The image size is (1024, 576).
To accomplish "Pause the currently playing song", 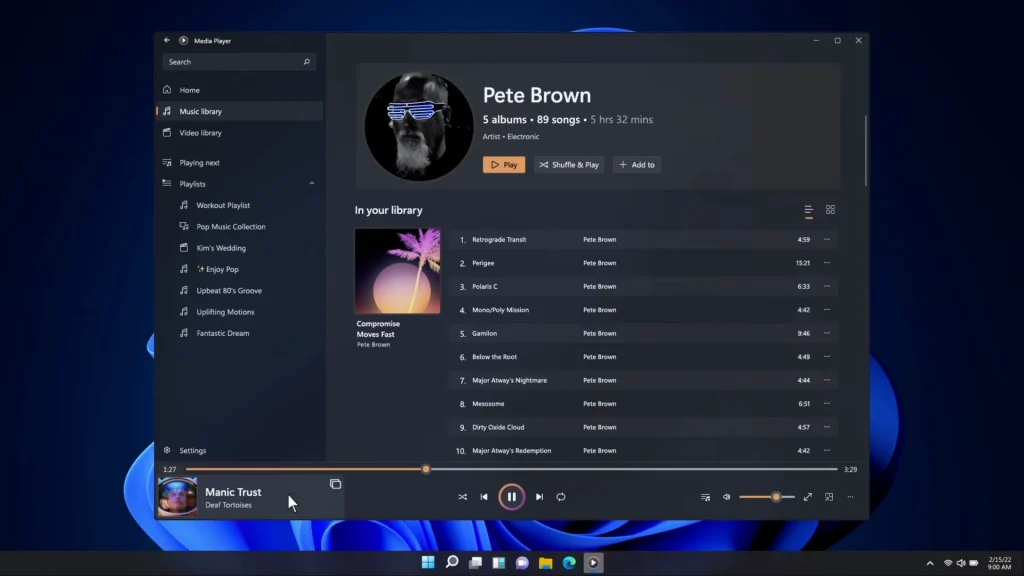I will (x=511, y=496).
